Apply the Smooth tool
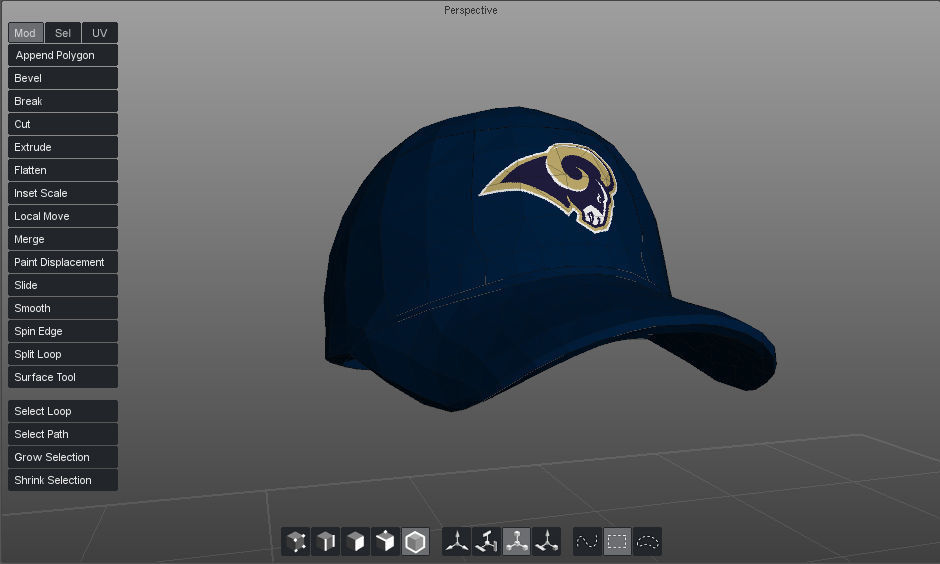 [63, 308]
